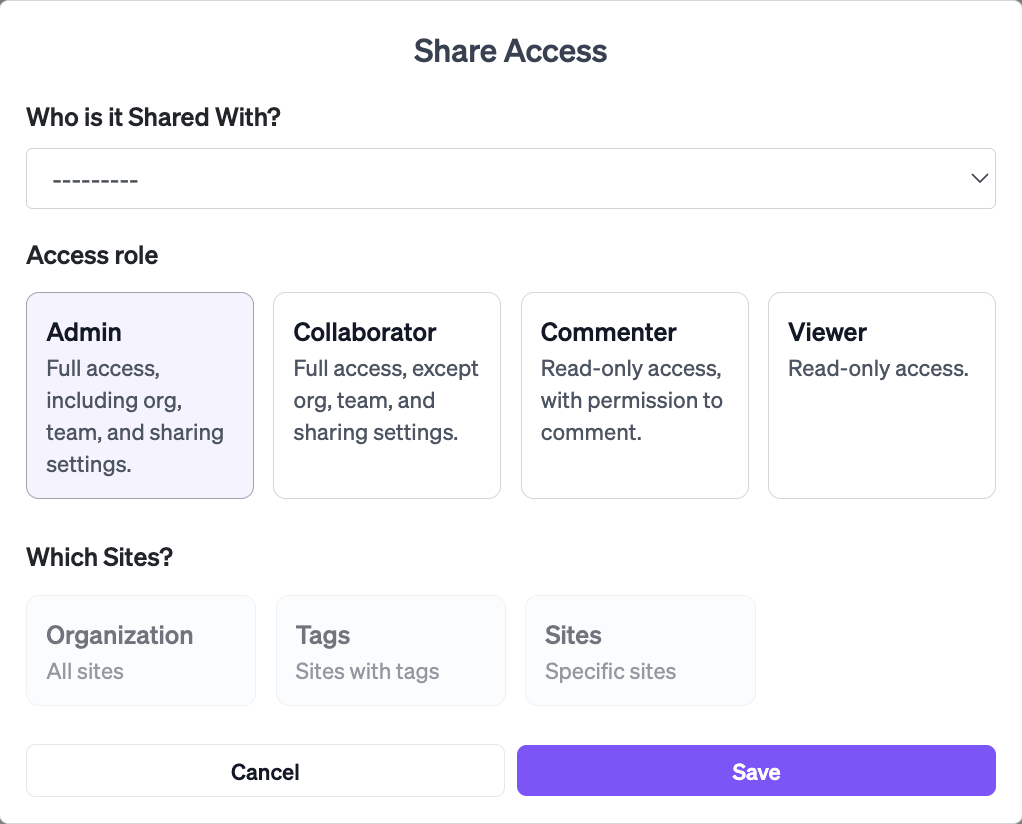The image size is (1022, 824).
Task: Save the share access settings
Action: (x=756, y=771)
